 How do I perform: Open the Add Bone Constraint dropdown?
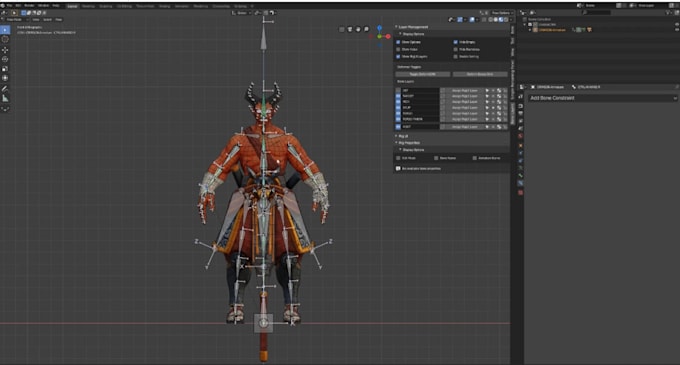point(603,98)
